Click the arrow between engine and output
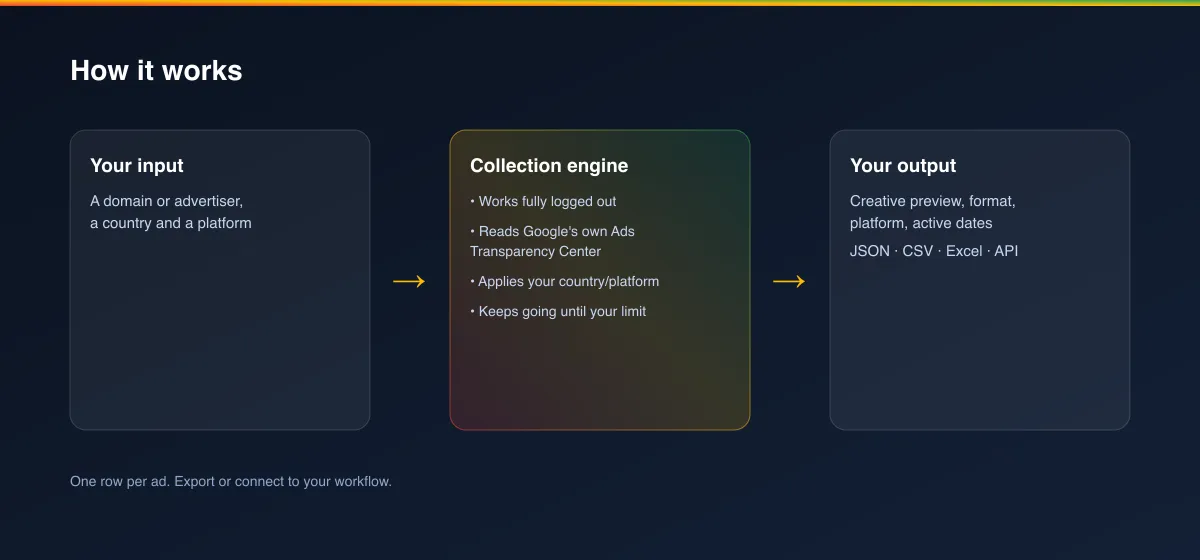 [789, 282]
